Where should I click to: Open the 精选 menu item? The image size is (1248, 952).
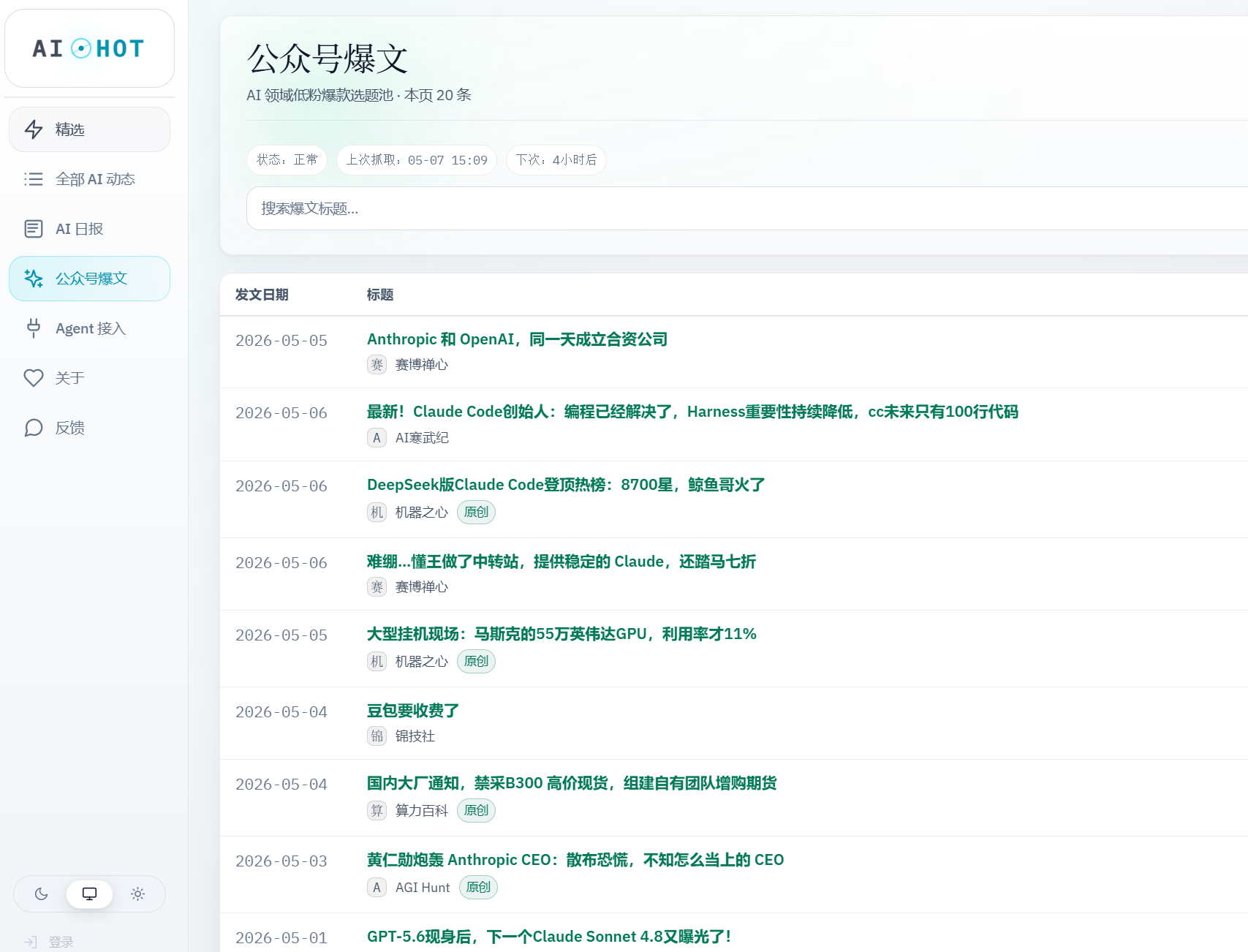89,129
